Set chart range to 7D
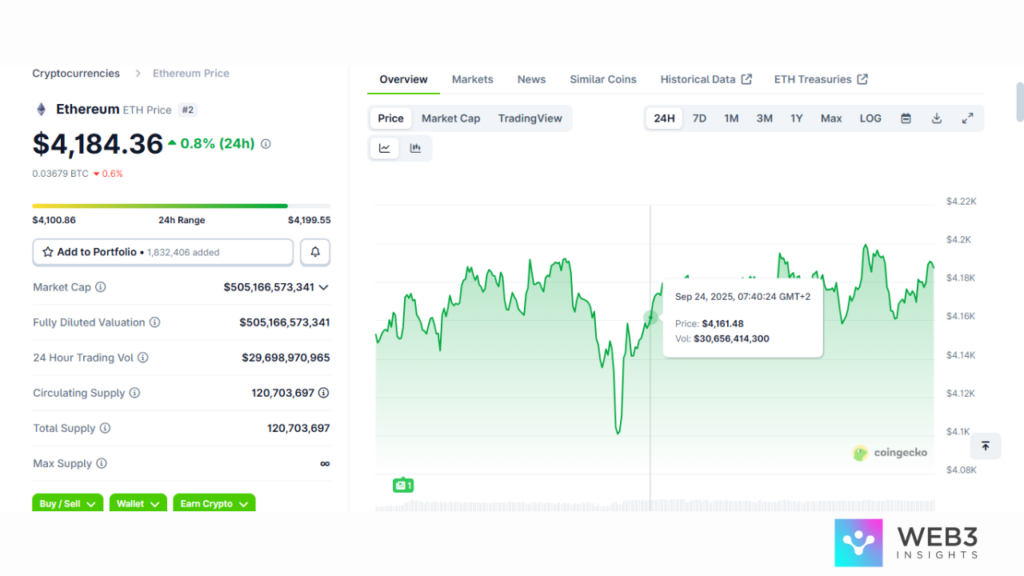Image resolution: width=1024 pixels, height=576 pixels. [x=699, y=118]
